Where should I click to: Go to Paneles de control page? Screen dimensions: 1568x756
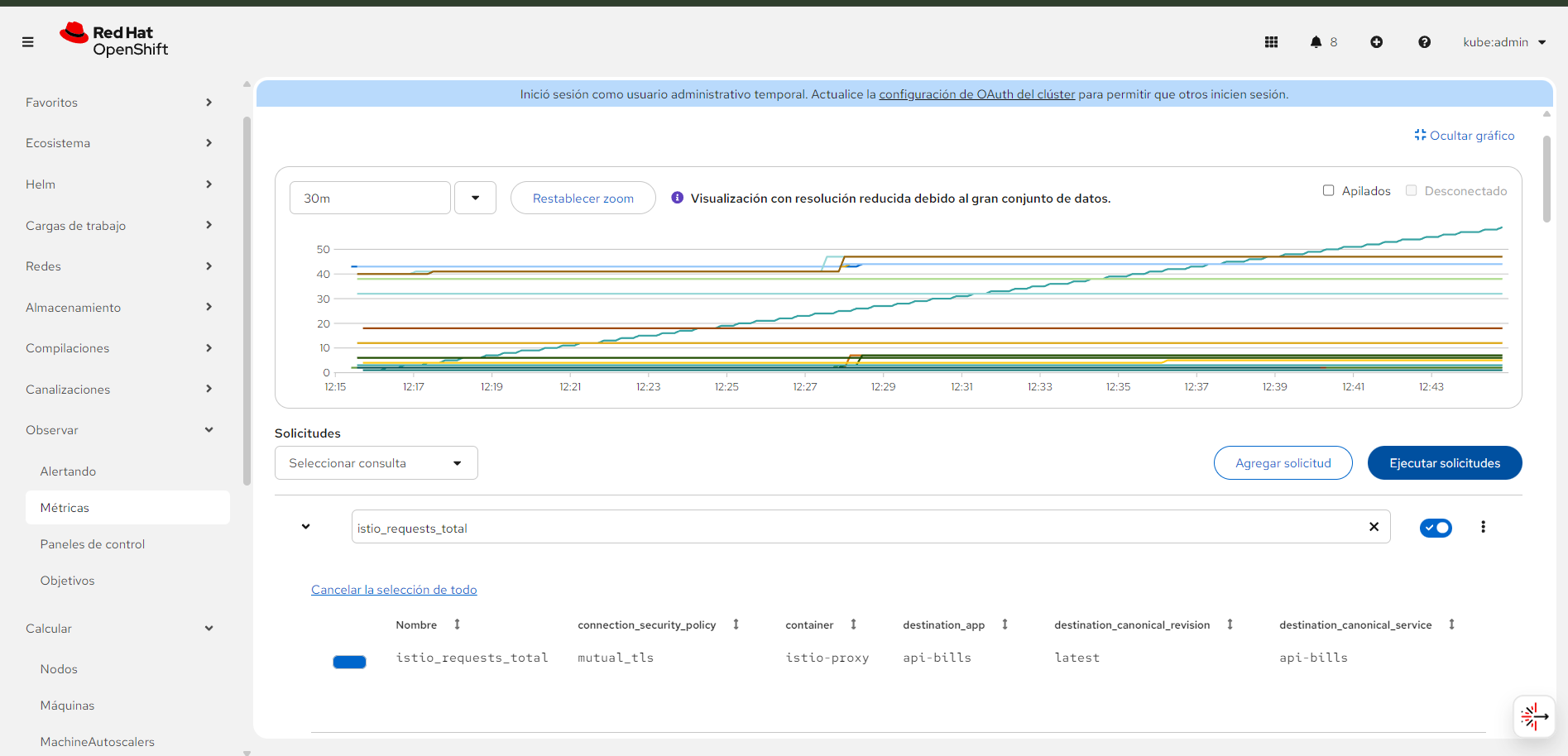pos(93,544)
